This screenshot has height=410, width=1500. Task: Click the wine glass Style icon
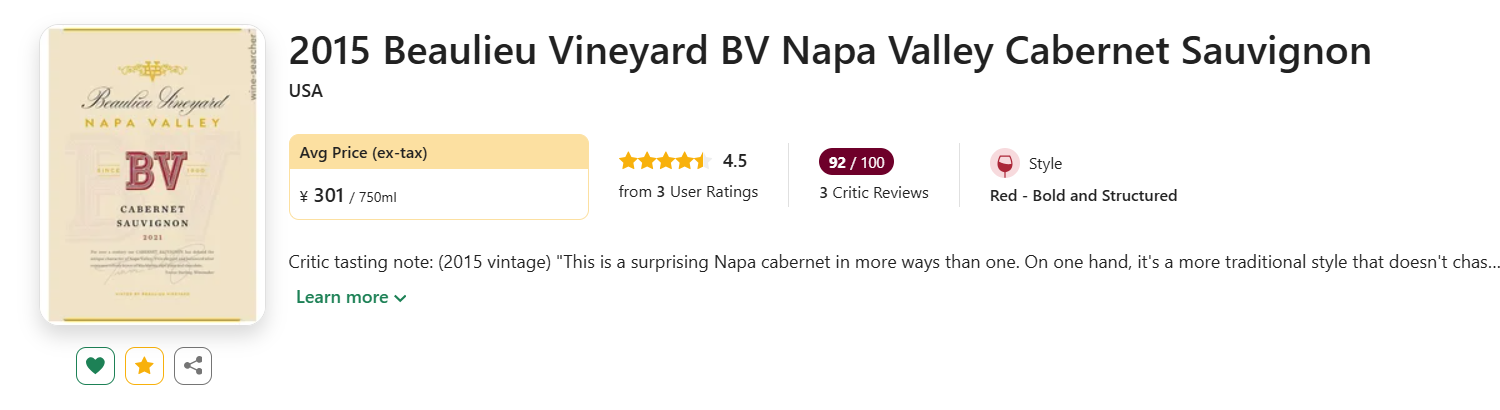[x=1005, y=163]
